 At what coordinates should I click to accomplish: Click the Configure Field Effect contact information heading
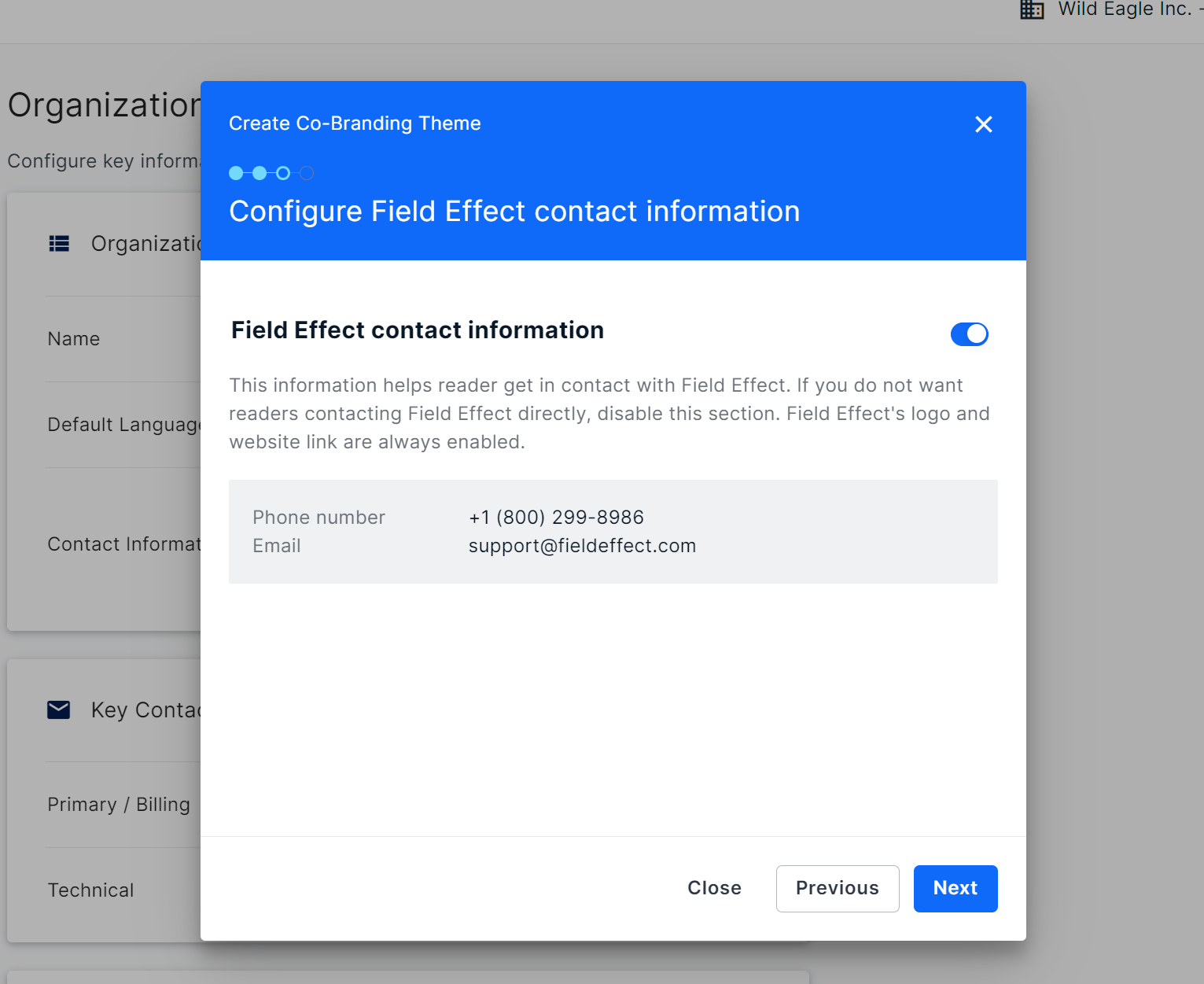click(514, 212)
